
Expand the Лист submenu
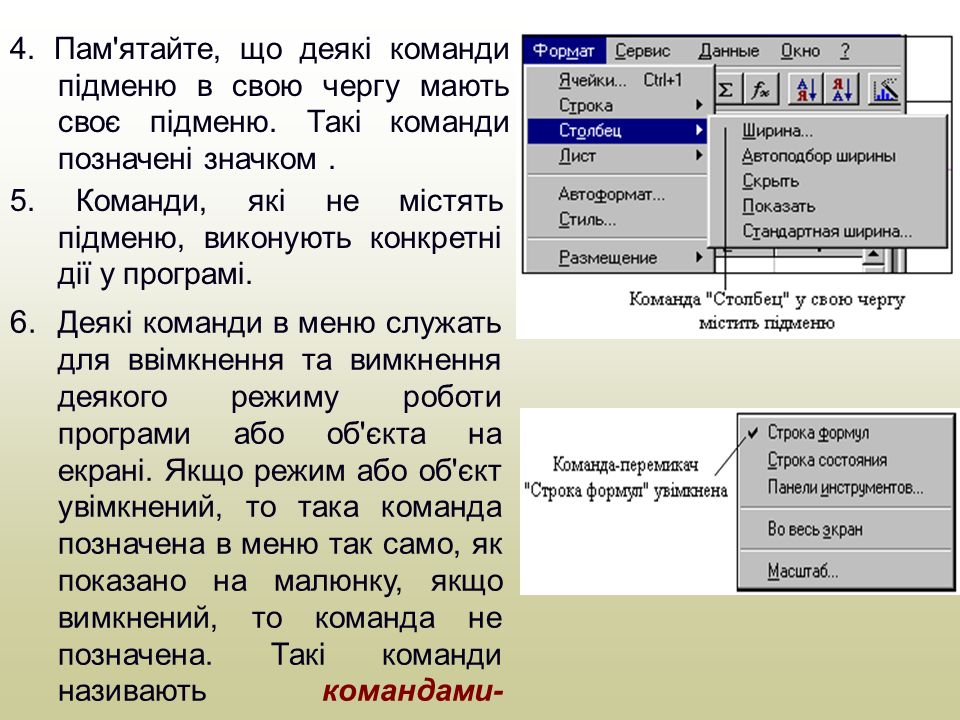[617, 156]
